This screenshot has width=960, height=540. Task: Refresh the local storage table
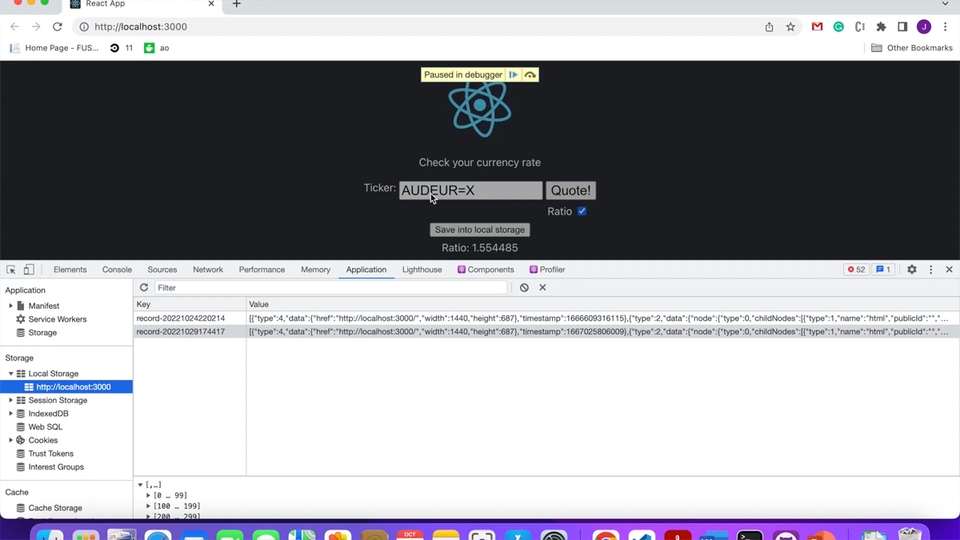(144, 287)
